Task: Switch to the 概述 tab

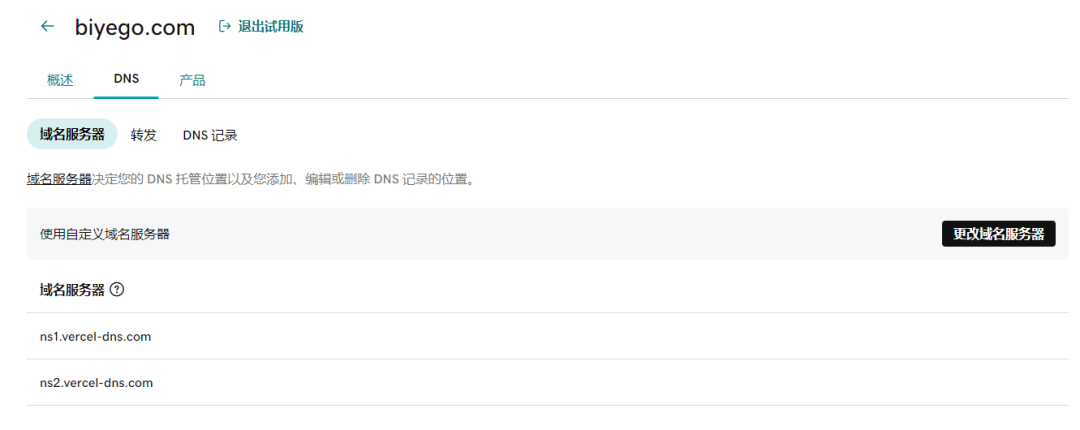Action: pos(60,80)
